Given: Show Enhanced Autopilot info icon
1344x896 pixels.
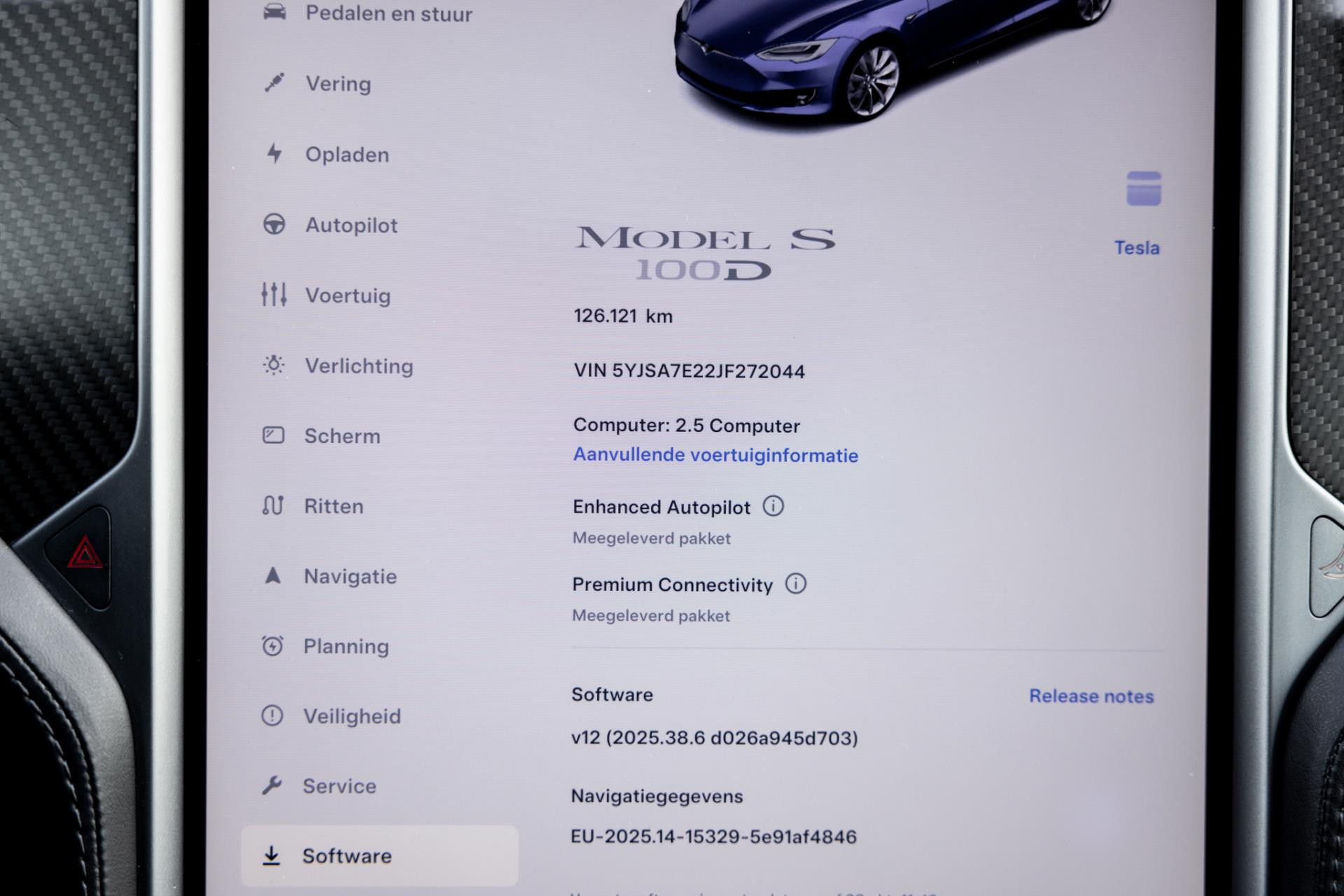Looking at the screenshot, I should (773, 505).
